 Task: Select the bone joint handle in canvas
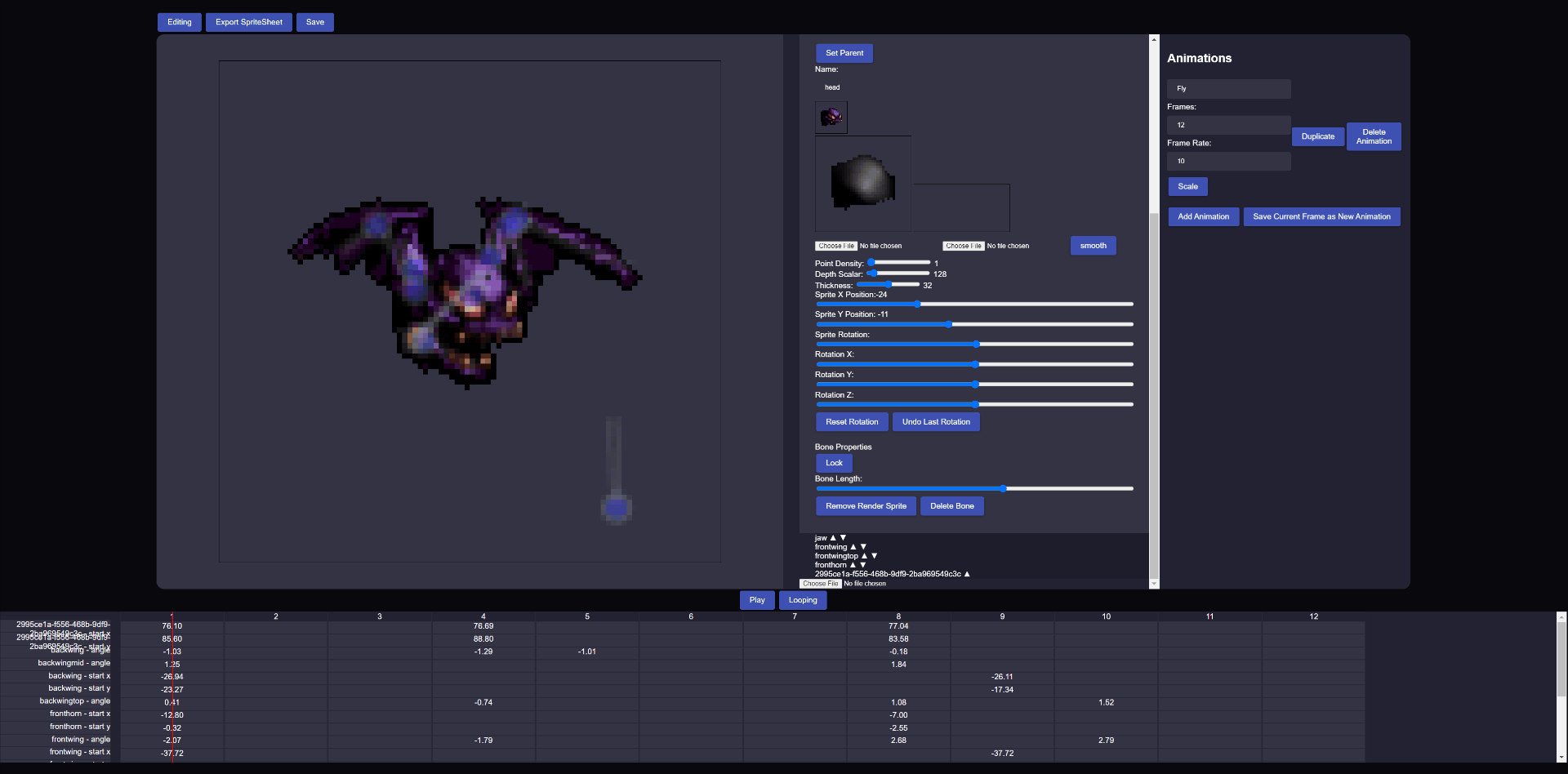click(x=616, y=509)
